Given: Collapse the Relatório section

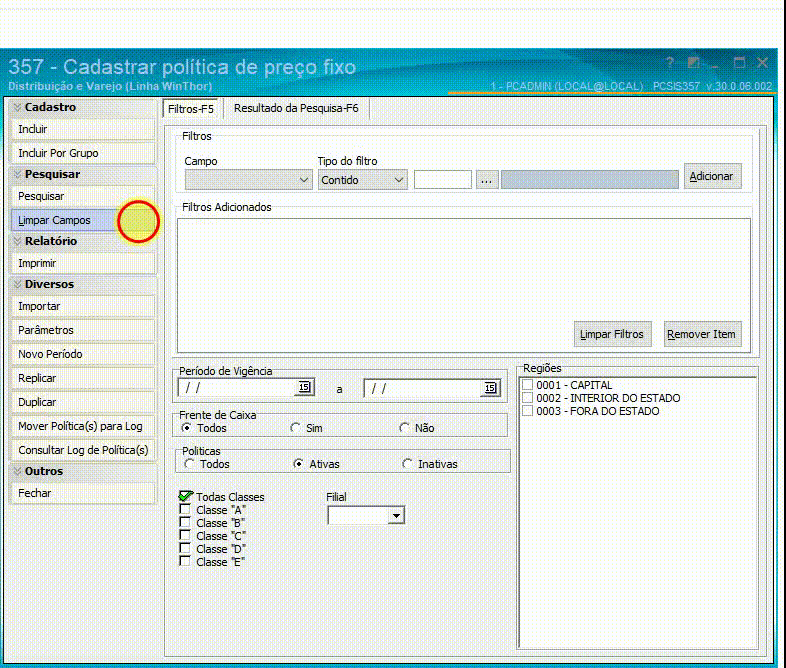Looking at the screenshot, I should coord(18,241).
